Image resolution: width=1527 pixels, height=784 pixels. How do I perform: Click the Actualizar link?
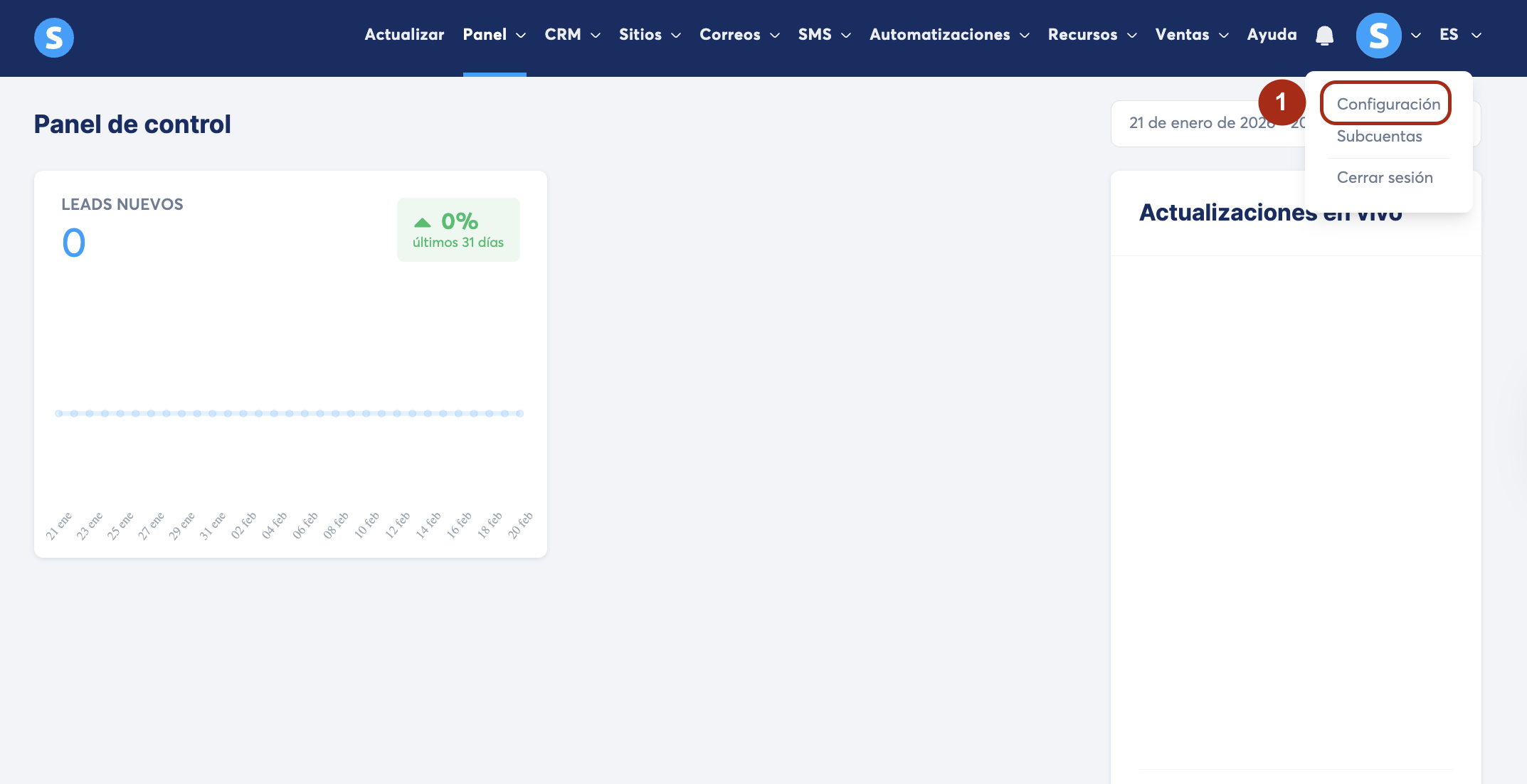[x=404, y=35]
